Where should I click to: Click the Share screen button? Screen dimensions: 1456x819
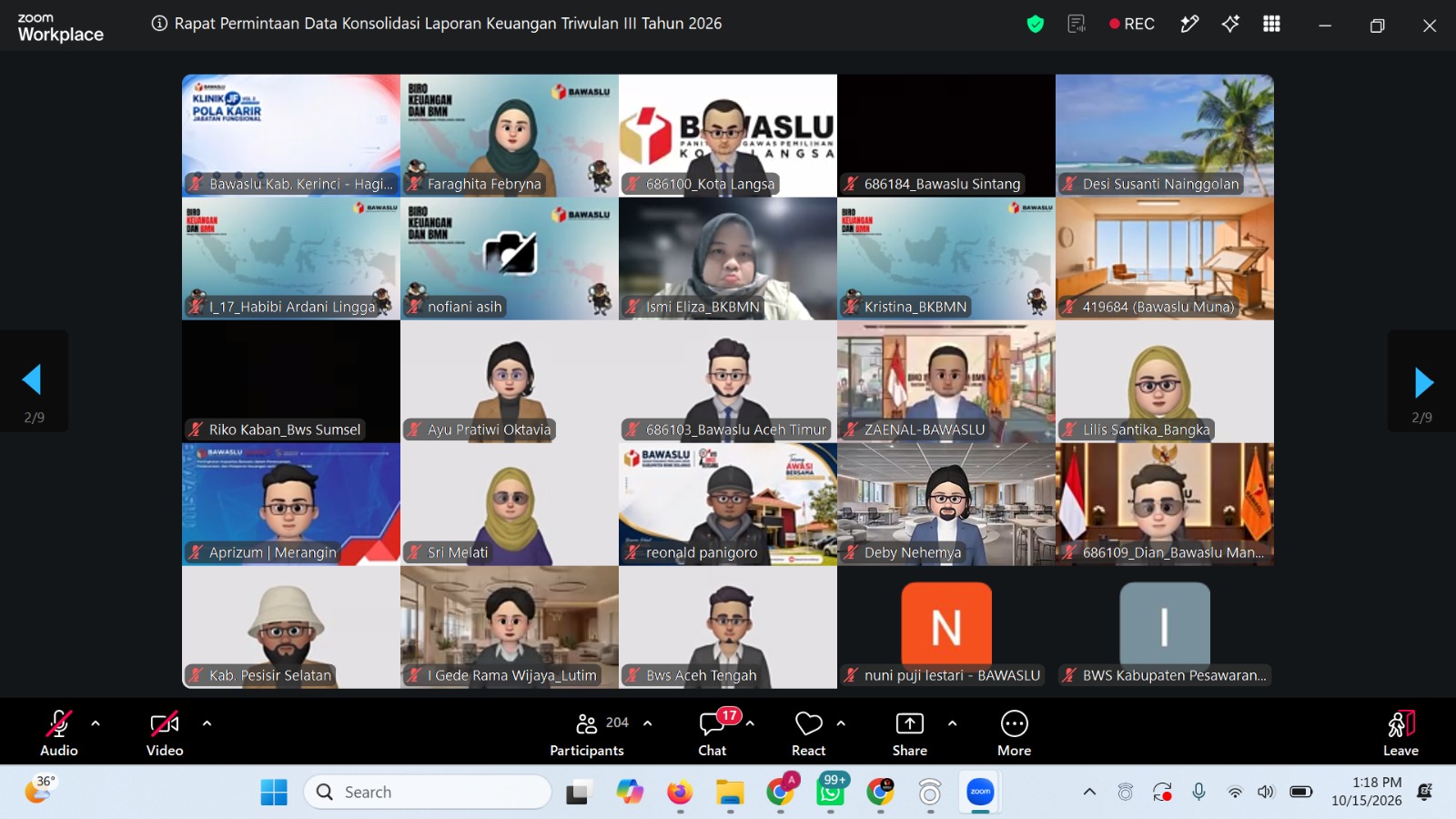(x=910, y=733)
